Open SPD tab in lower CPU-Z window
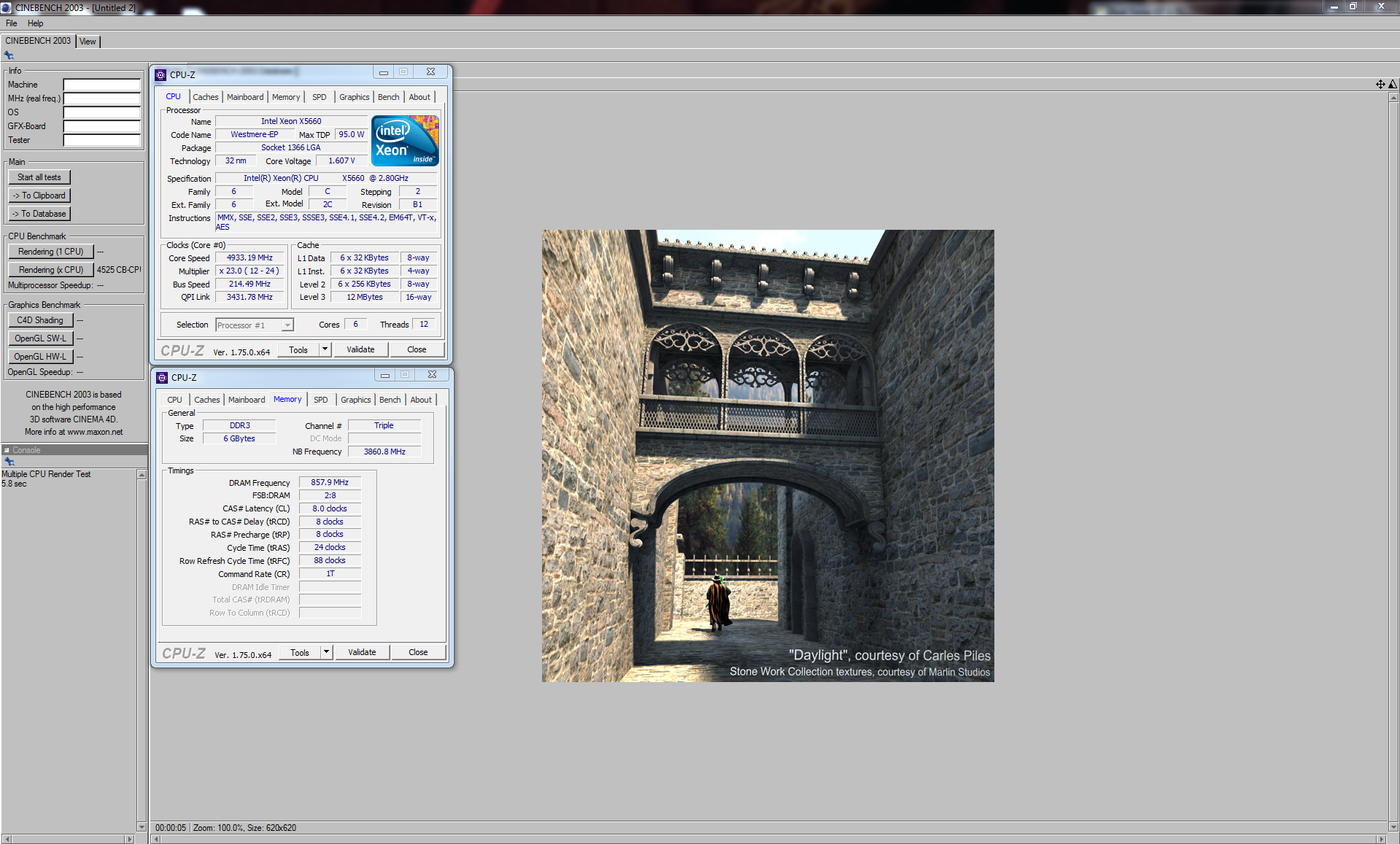 click(x=321, y=400)
